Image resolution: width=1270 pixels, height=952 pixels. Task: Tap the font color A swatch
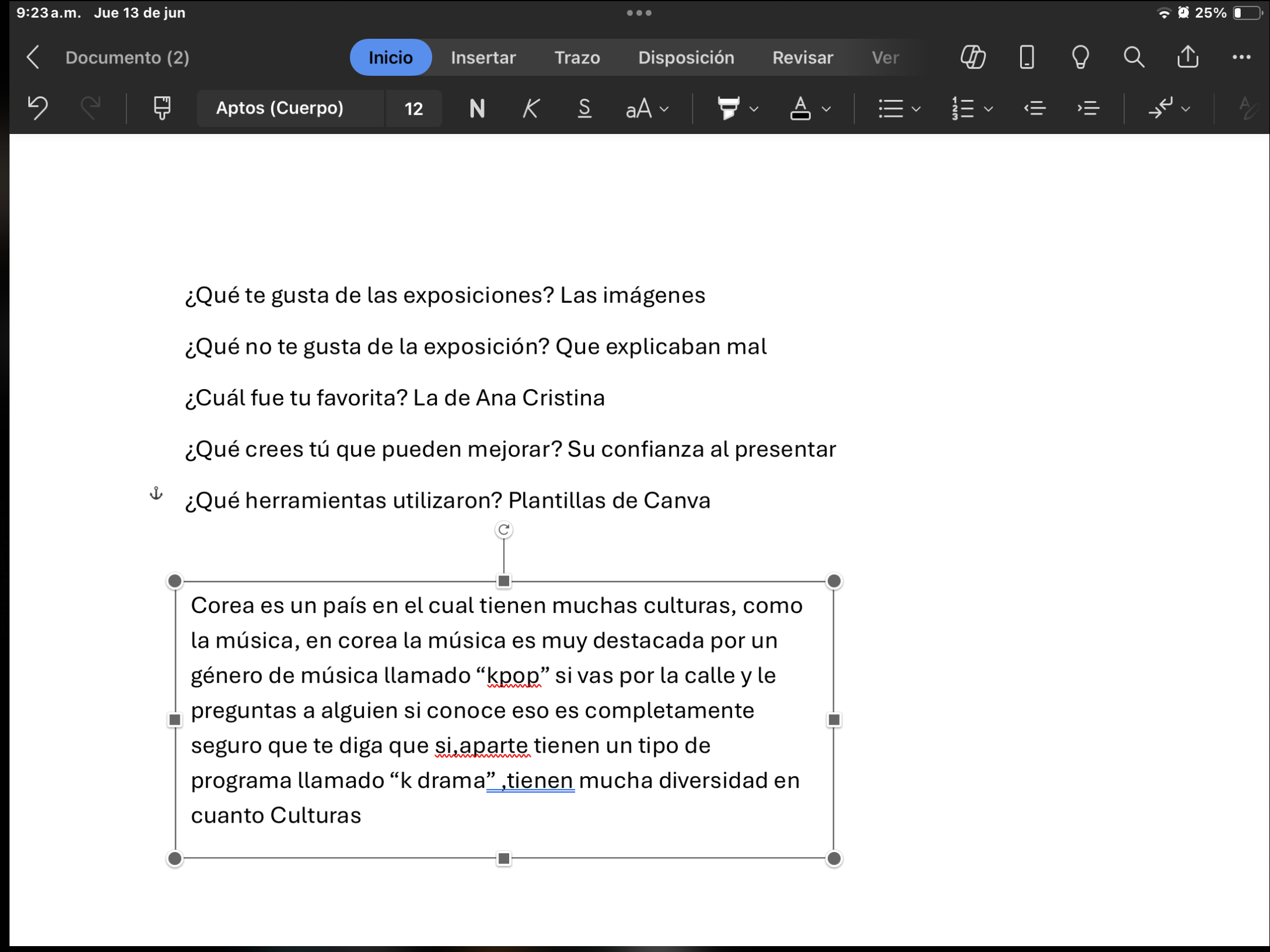pos(800,108)
